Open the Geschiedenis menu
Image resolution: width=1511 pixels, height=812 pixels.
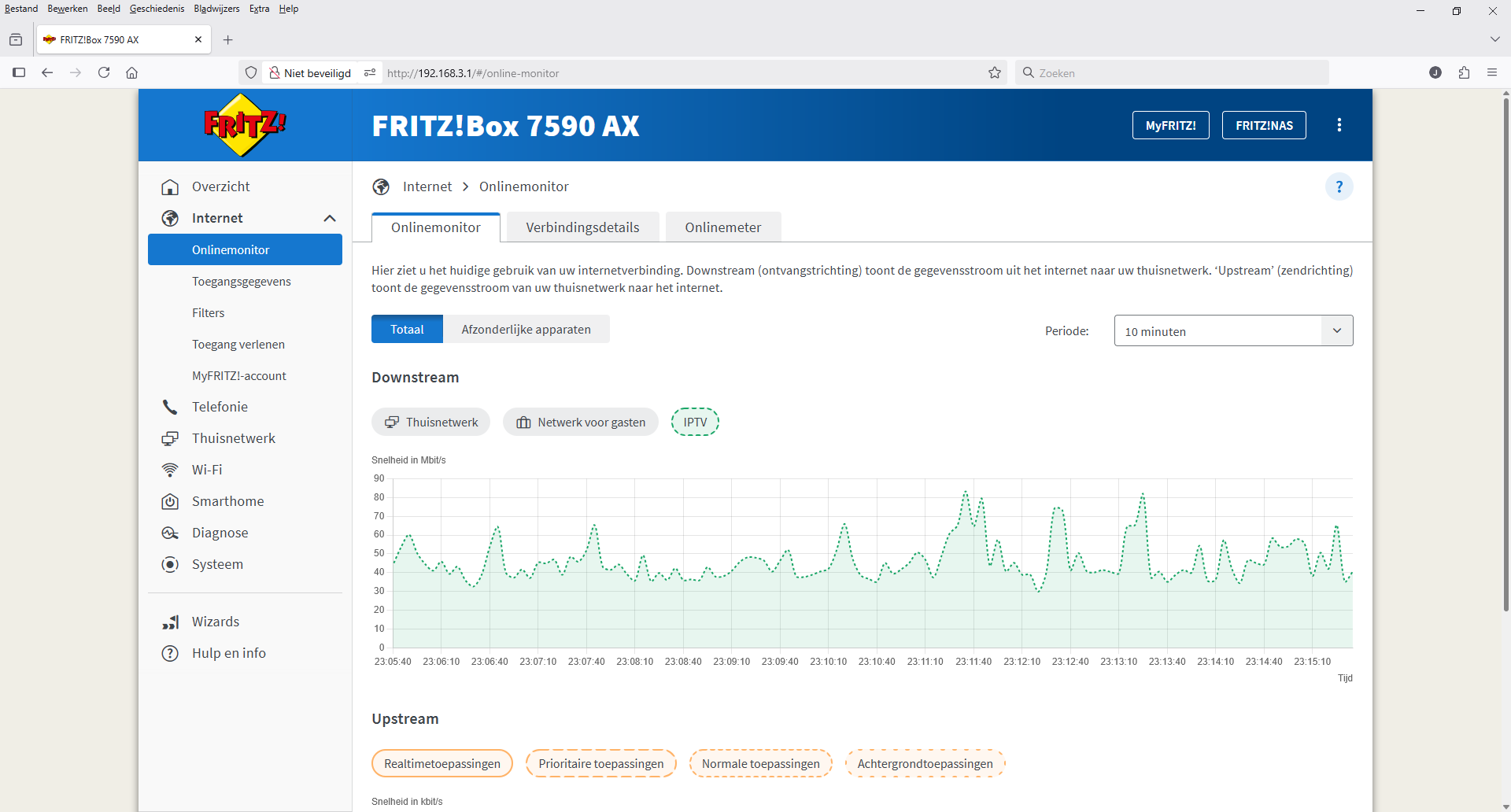point(157,9)
